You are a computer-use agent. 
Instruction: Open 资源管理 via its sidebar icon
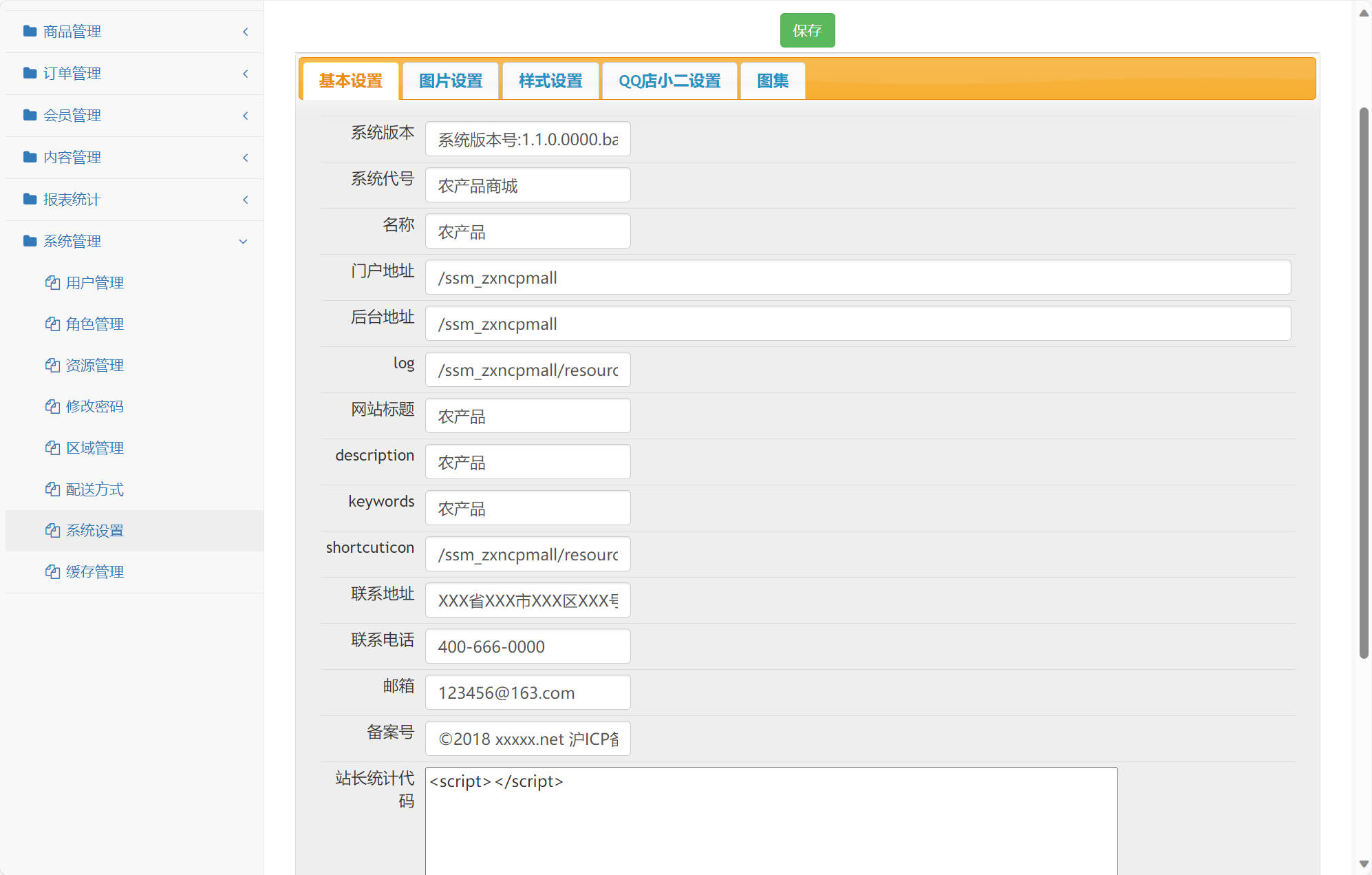(54, 365)
